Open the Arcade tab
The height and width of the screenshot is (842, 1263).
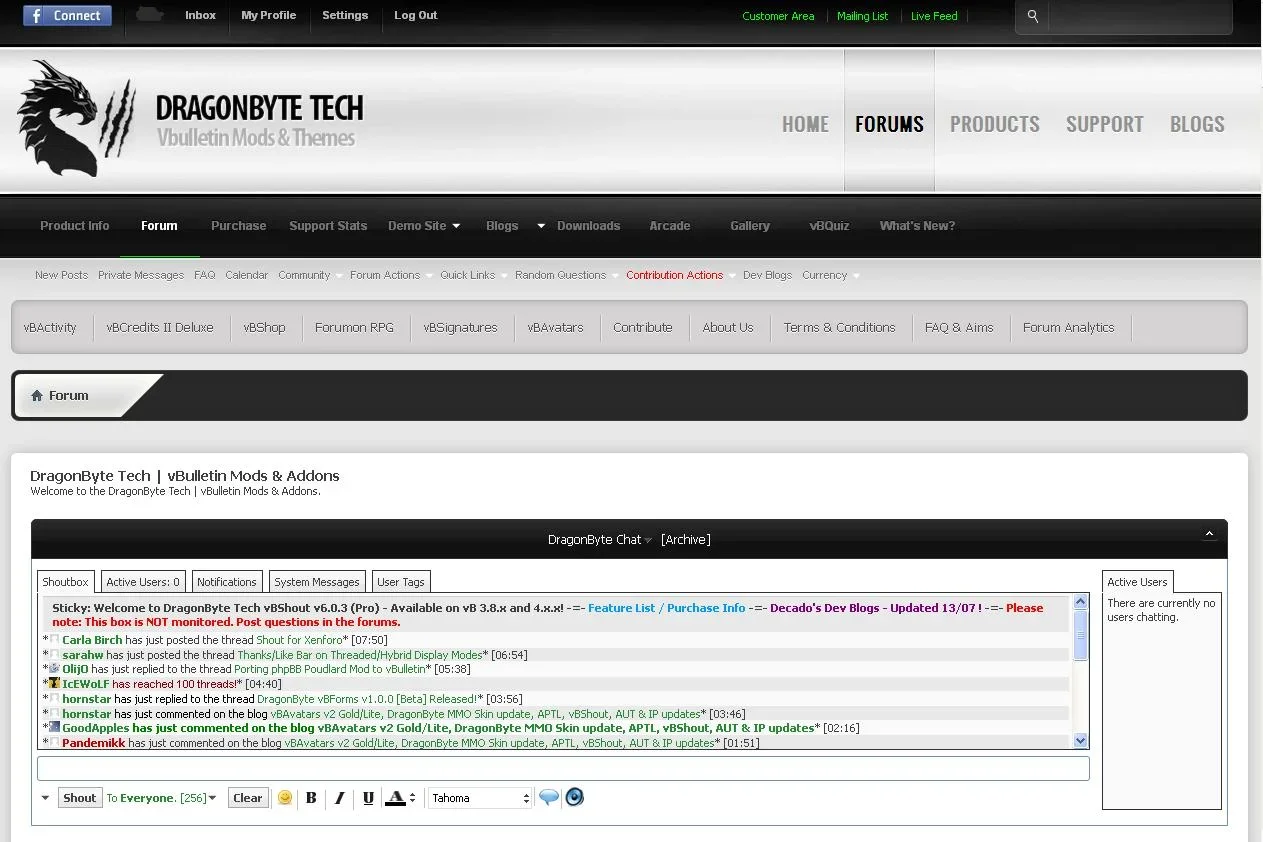point(670,226)
